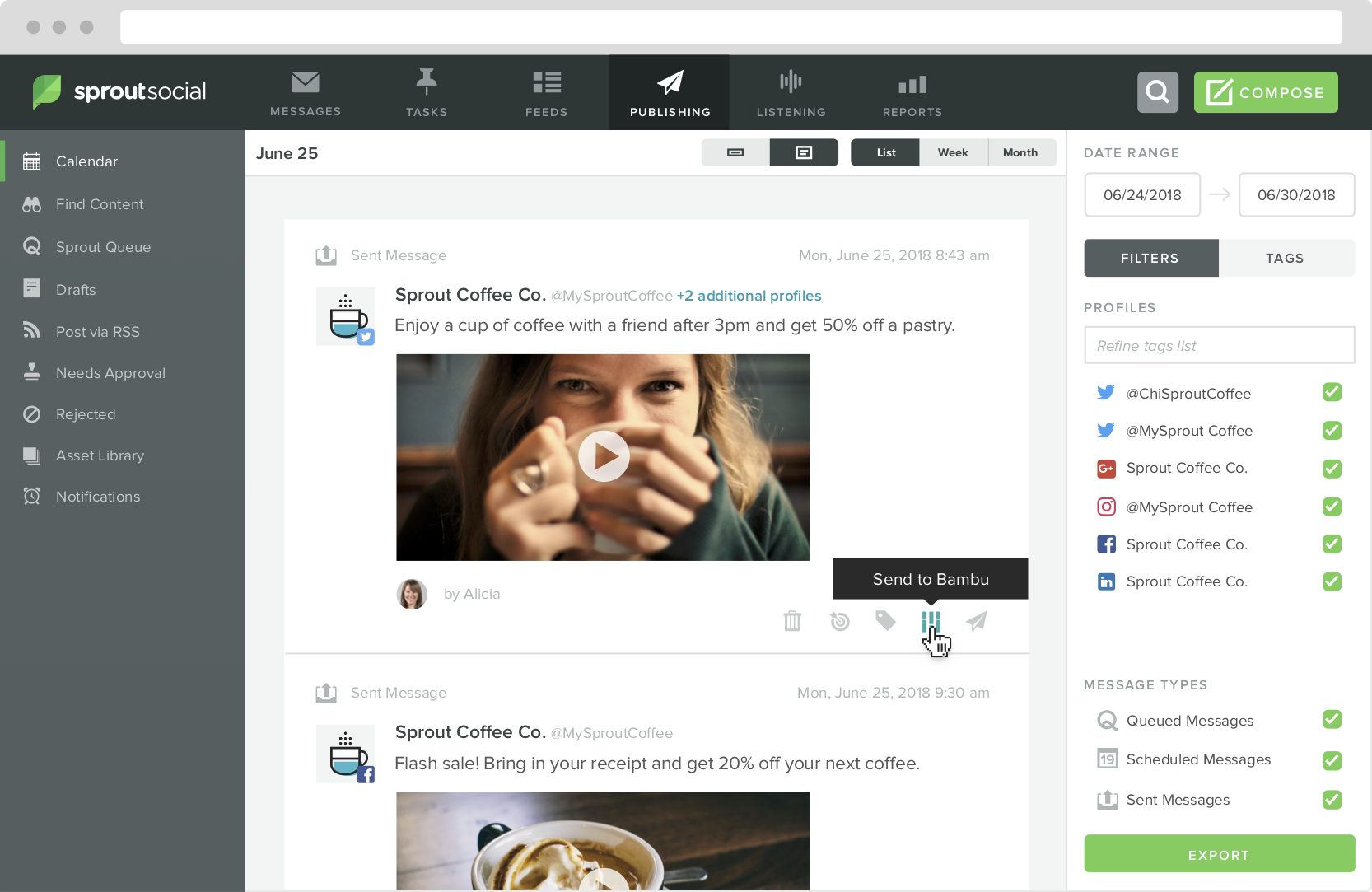Click Sprout Coffee Co. Twitter avatar

[346, 316]
